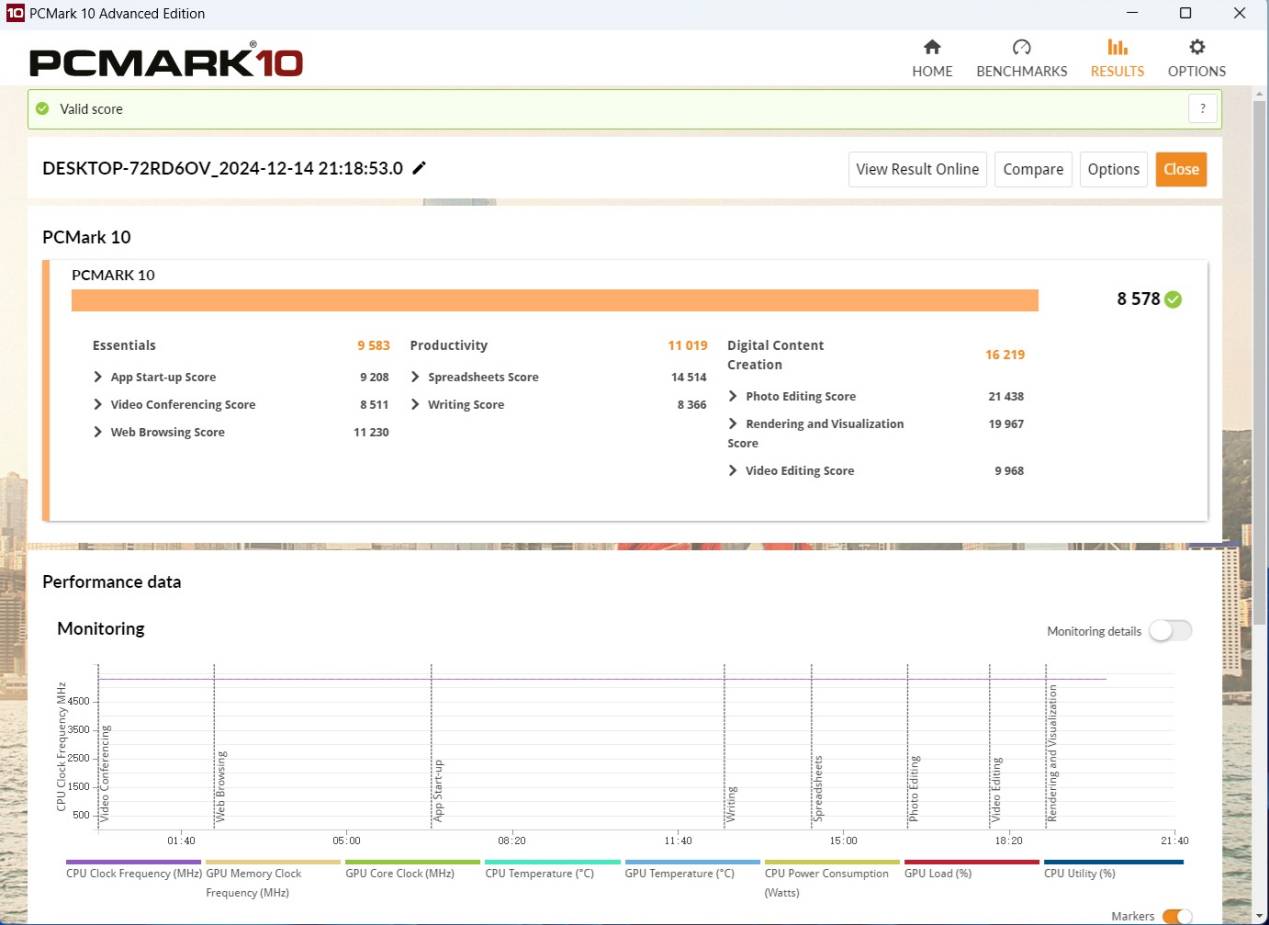Click the help question mark button
Image resolution: width=1269 pixels, height=925 pixels.
click(x=1203, y=109)
